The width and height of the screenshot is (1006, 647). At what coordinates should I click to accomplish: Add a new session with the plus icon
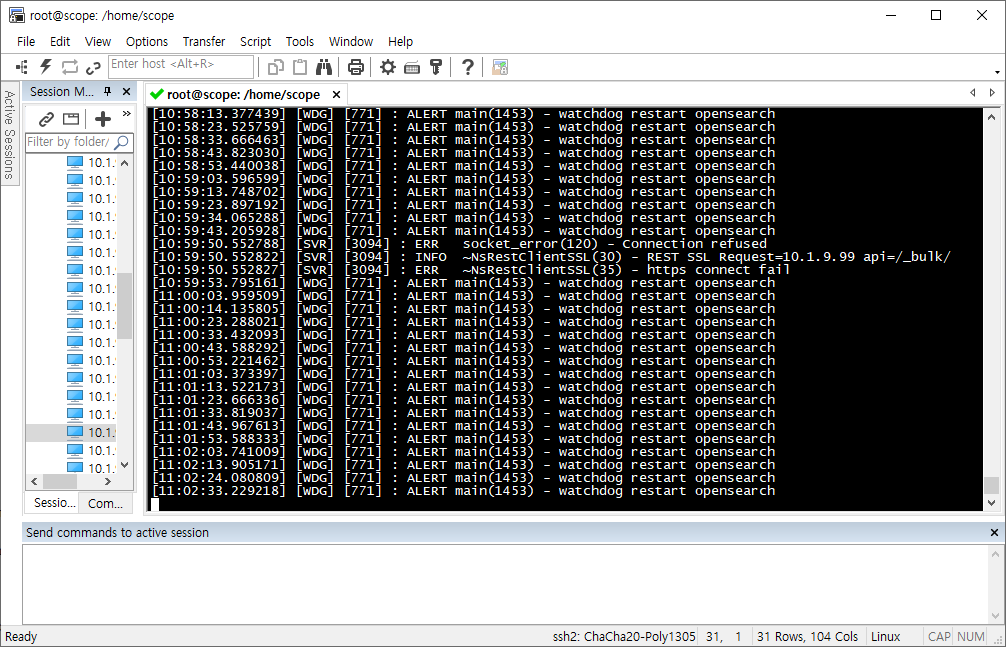click(x=103, y=119)
